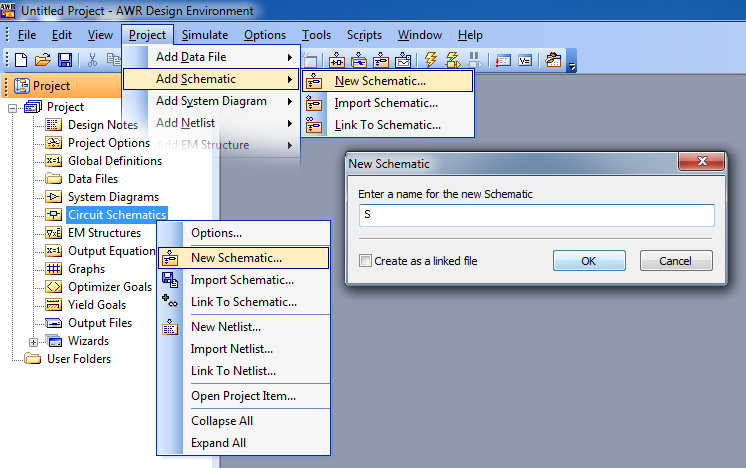Open the Options menu
The width and height of the screenshot is (746, 468).
[265, 35]
